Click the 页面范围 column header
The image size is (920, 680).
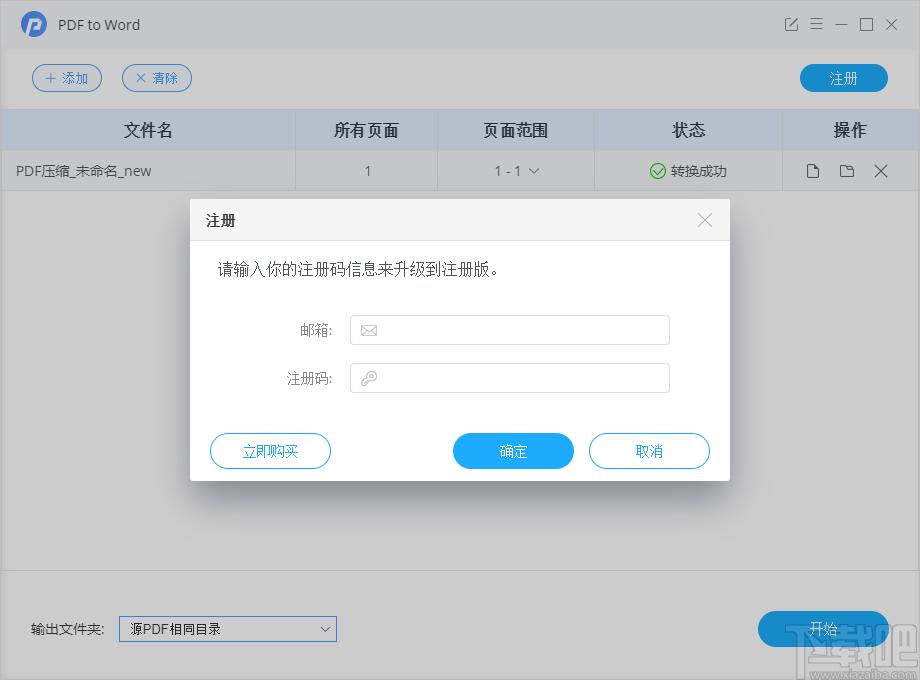pos(516,130)
